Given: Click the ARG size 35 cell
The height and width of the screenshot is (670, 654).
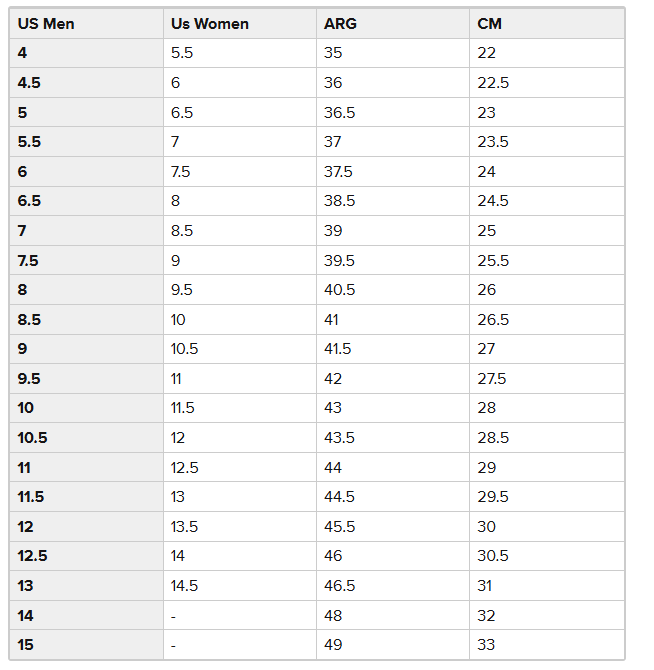Looking at the screenshot, I should click(x=333, y=53).
